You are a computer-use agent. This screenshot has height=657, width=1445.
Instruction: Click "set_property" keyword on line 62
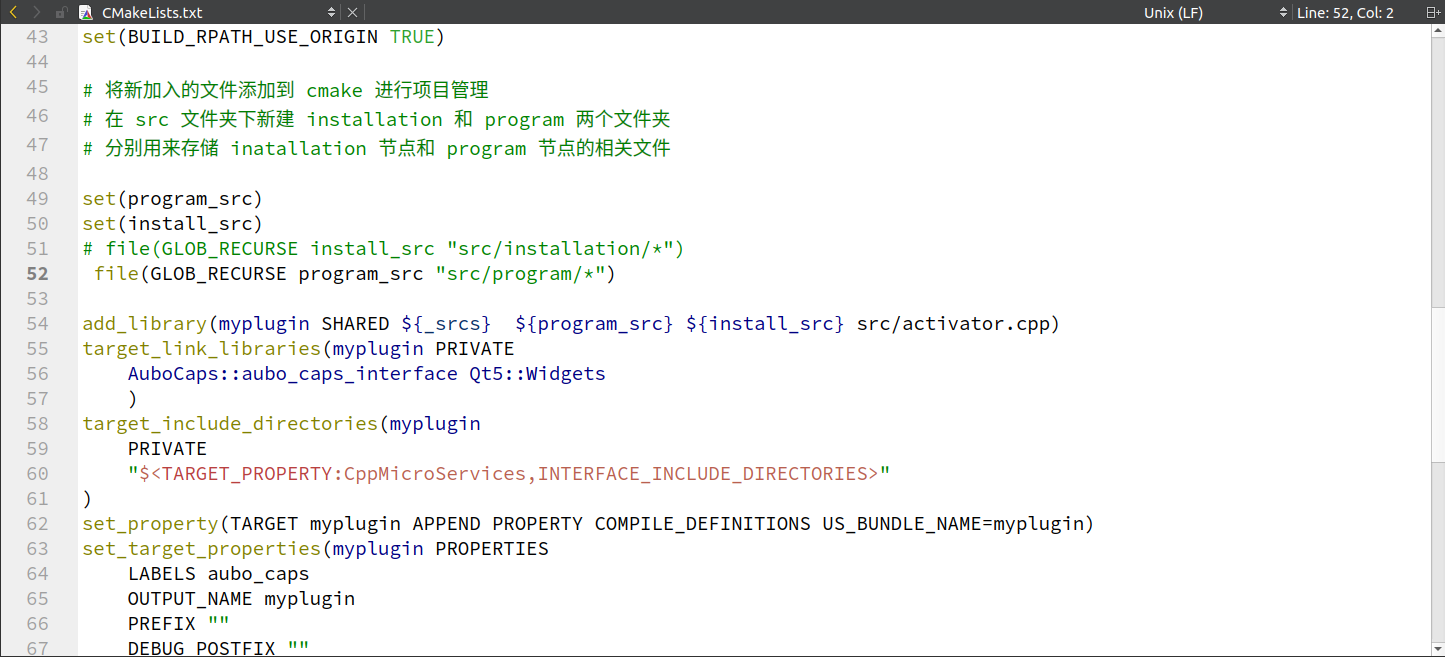tap(150, 523)
